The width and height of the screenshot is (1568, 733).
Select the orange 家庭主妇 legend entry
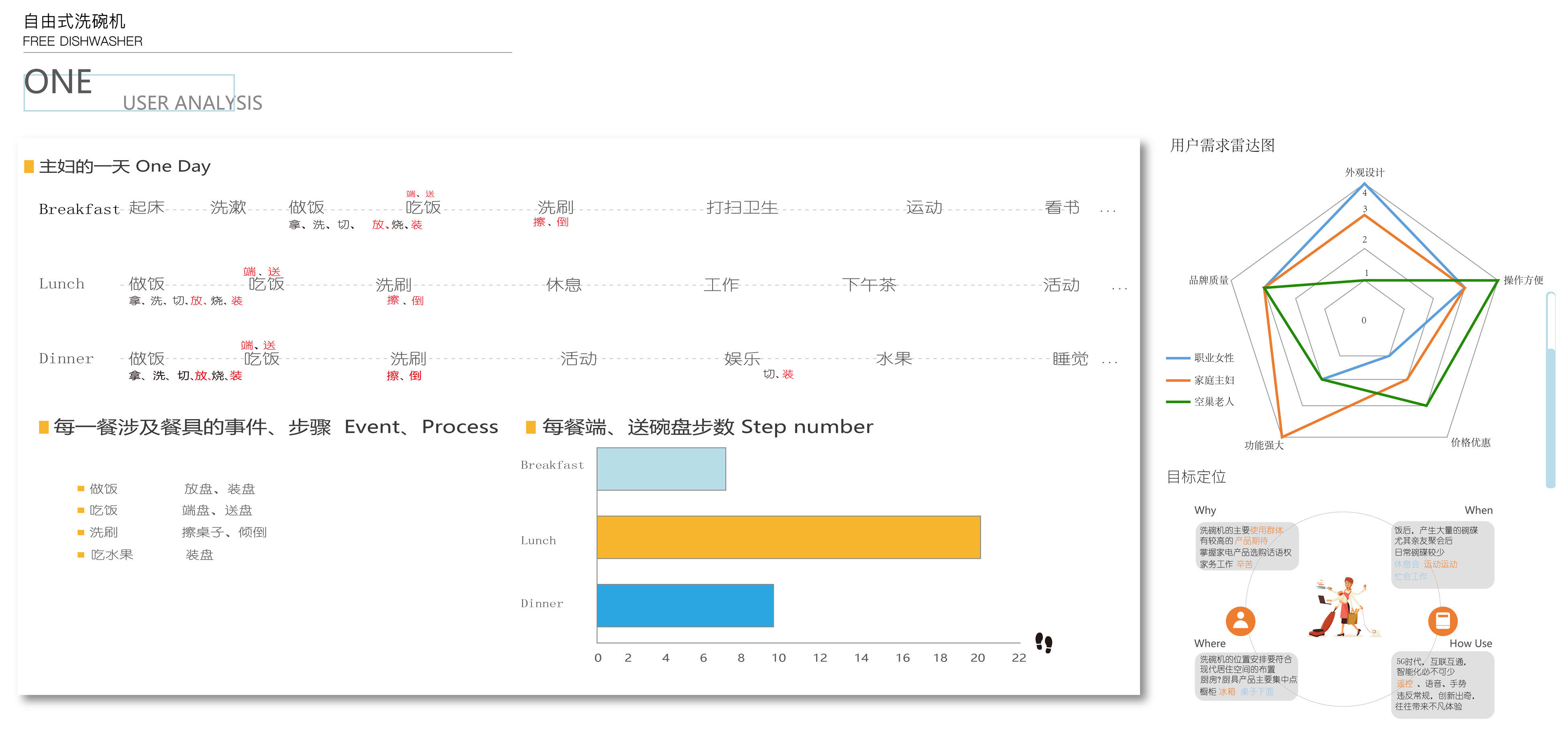coord(1200,380)
